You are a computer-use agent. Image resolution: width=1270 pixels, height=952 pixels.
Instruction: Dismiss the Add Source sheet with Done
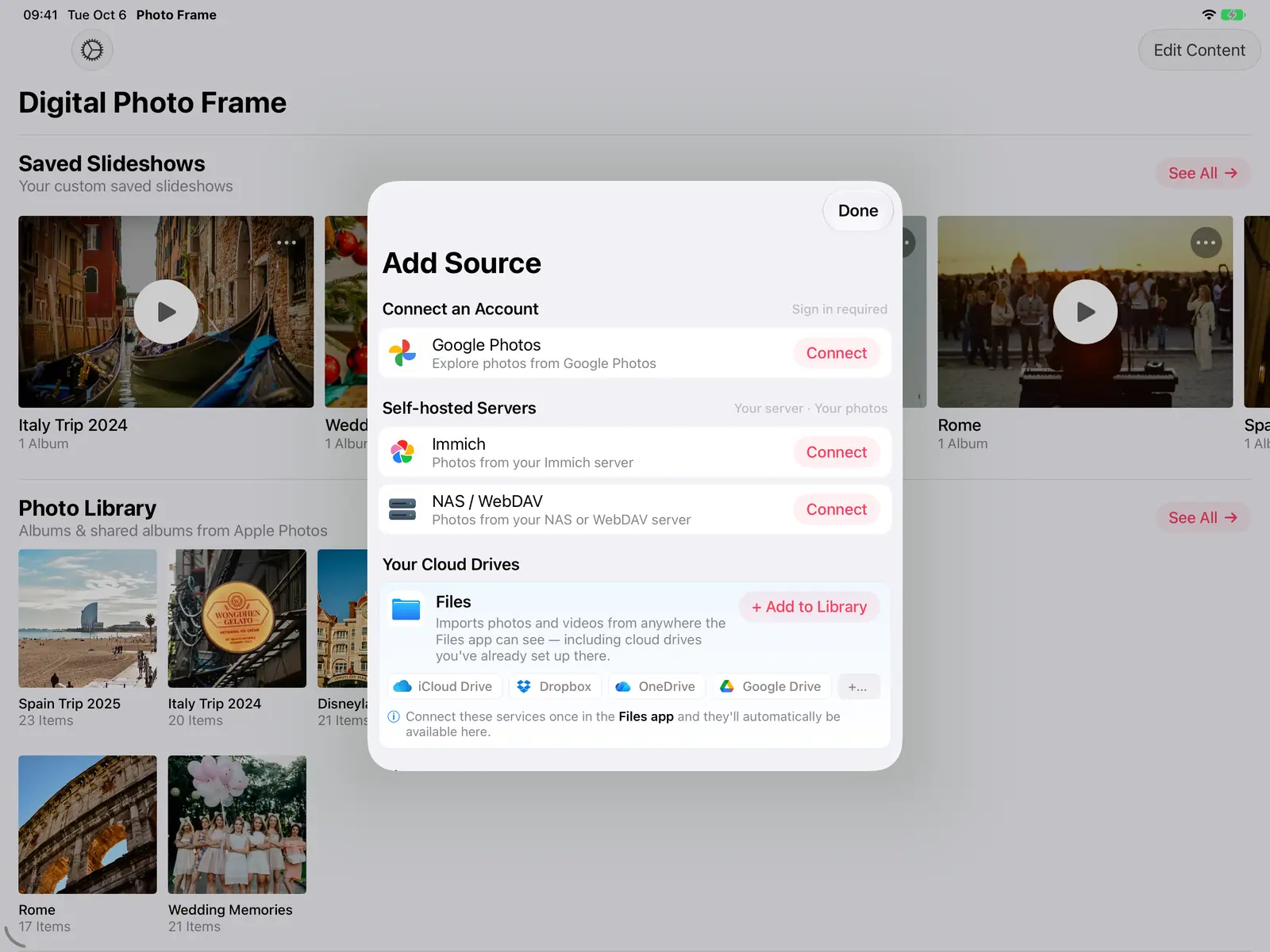pyautogui.click(x=858, y=211)
